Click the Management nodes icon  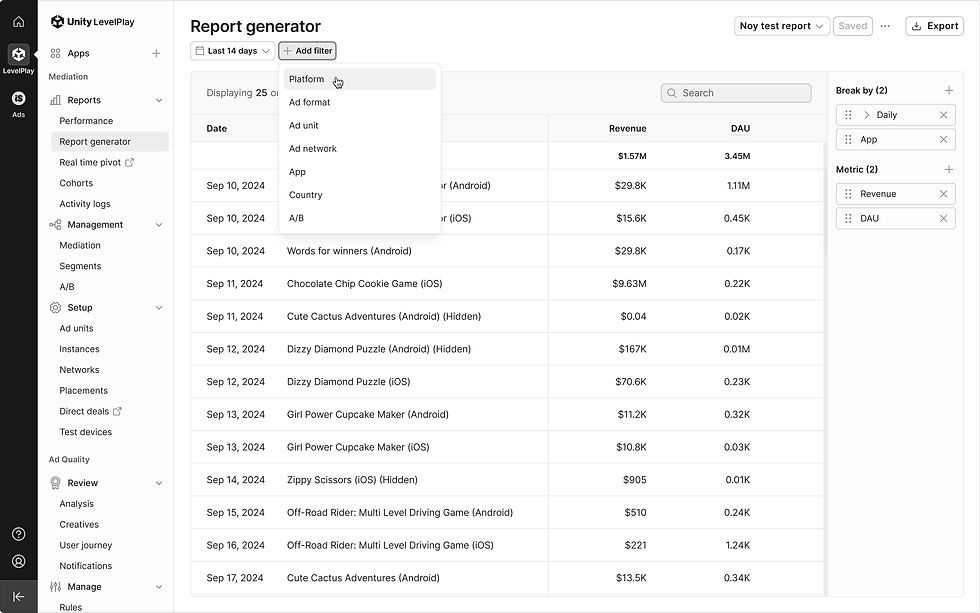(x=56, y=224)
